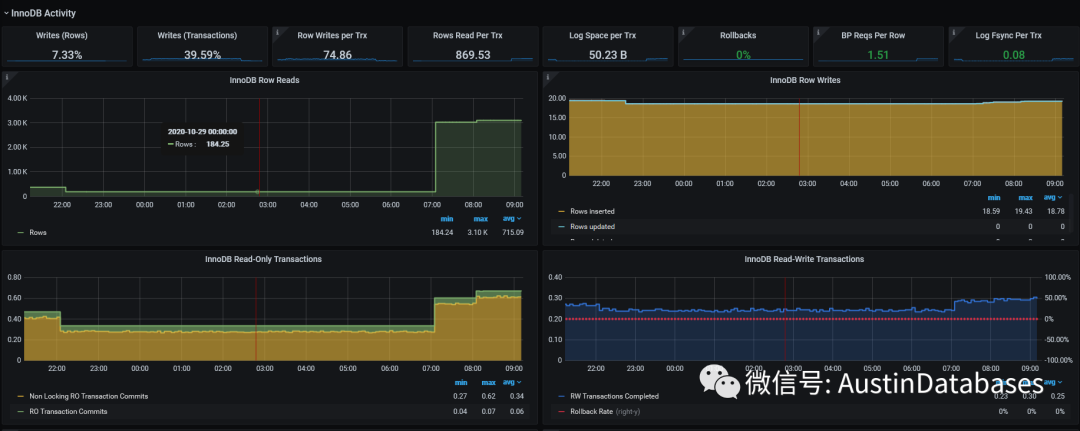
Task: Open the avg sort chevron in Row Reads legend
Action: pyautogui.click(x=520, y=219)
